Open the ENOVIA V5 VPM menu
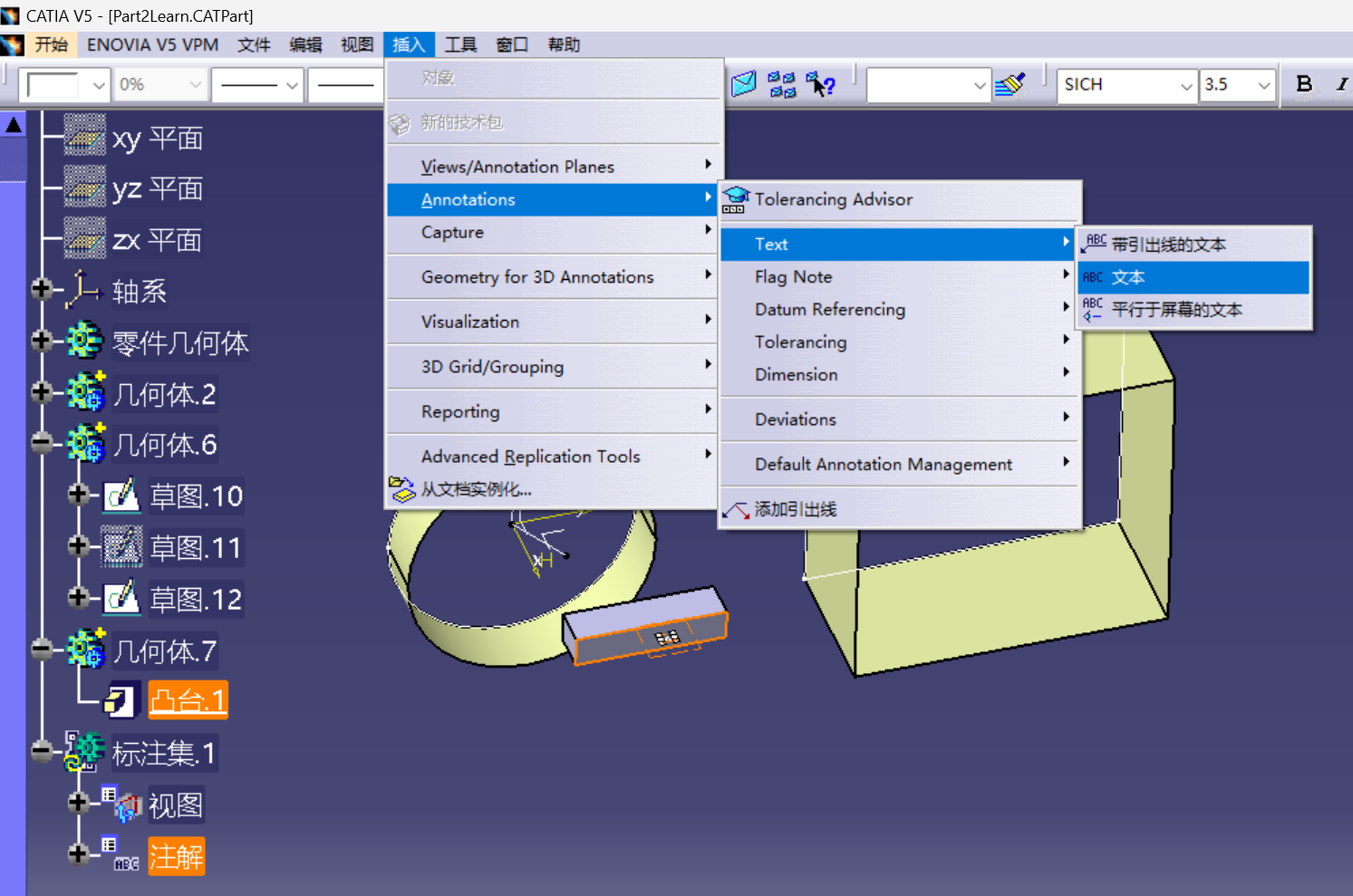Image resolution: width=1353 pixels, height=896 pixels. tap(153, 44)
